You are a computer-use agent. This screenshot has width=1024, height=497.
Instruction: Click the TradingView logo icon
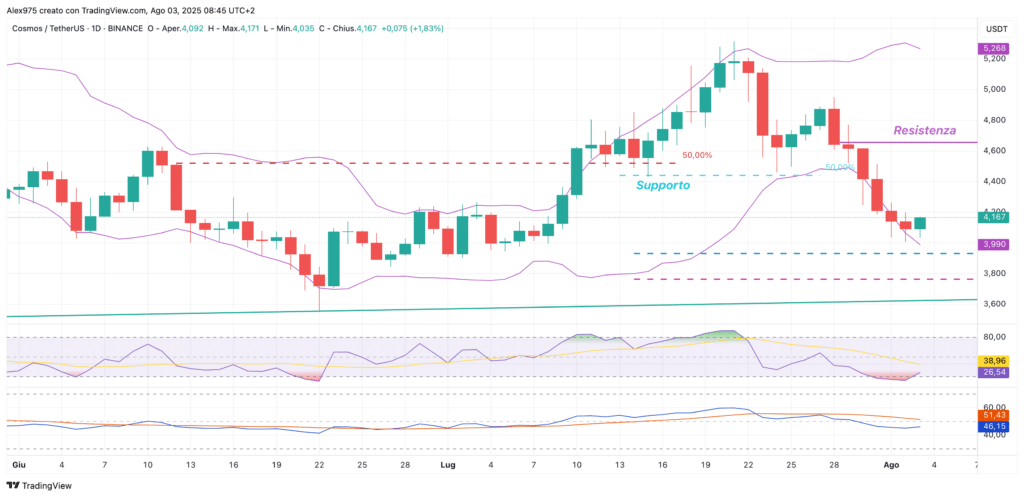click(13, 486)
